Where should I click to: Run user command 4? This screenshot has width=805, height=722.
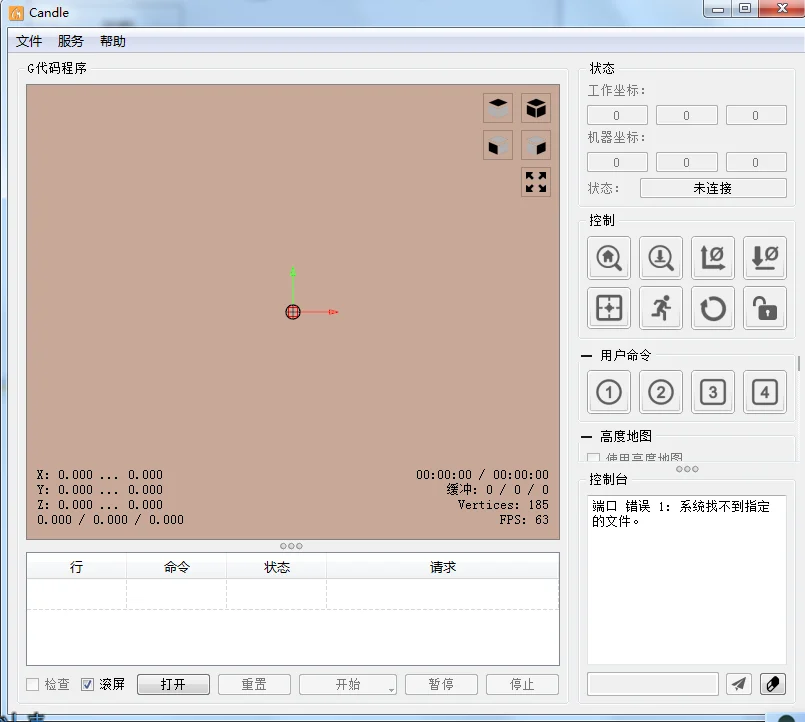[x=765, y=392]
